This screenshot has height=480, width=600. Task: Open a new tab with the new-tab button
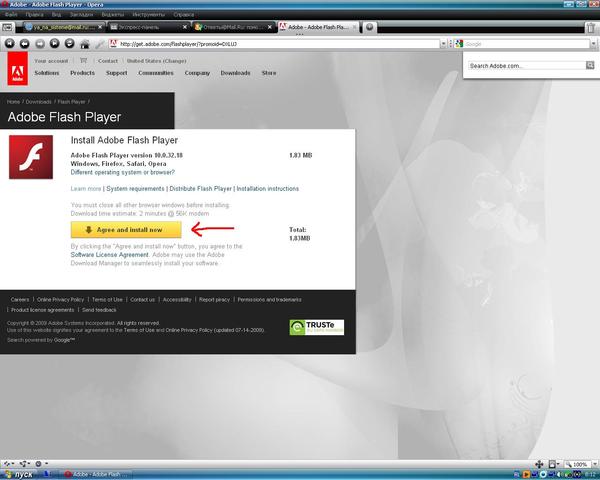pos(370,27)
